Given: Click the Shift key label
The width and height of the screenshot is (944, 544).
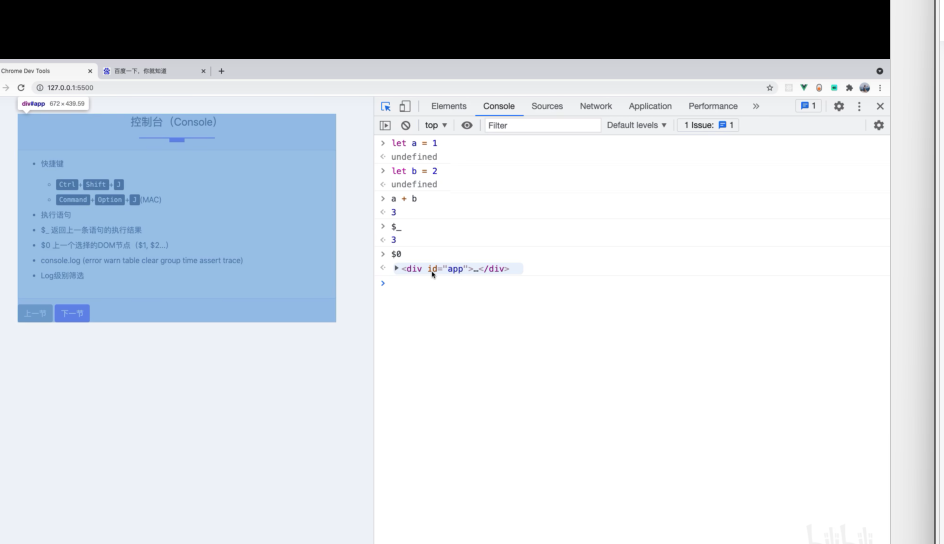Looking at the screenshot, I should click(96, 185).
